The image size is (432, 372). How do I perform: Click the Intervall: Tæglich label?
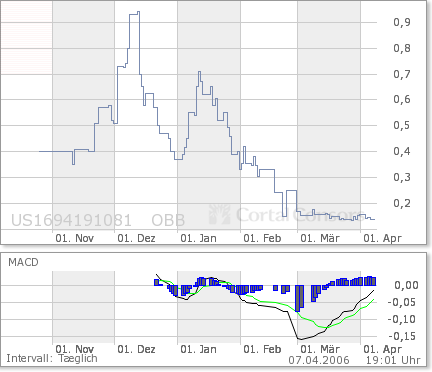52,359
